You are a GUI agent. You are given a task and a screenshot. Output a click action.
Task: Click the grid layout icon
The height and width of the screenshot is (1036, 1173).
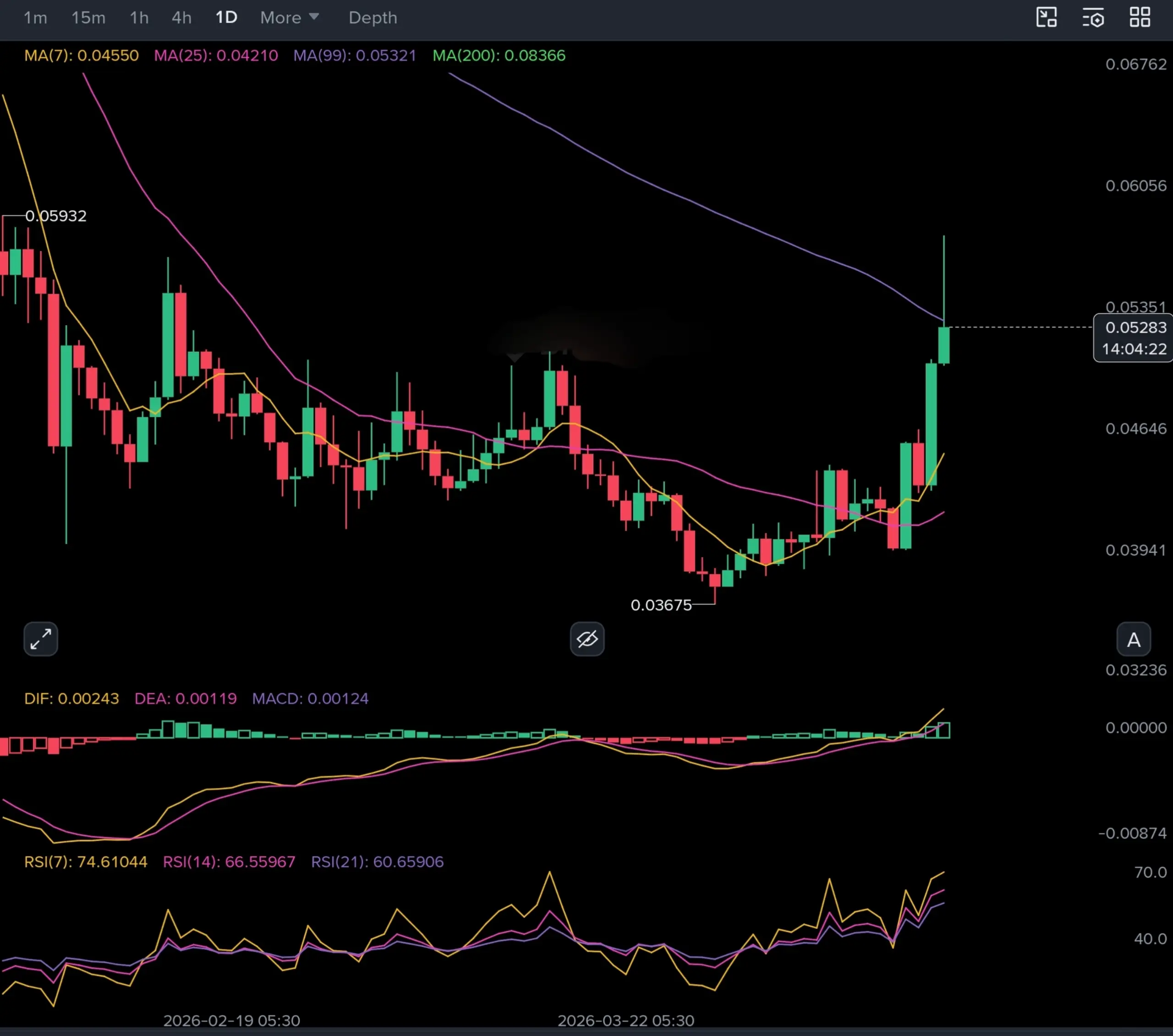coord(1140,17)
